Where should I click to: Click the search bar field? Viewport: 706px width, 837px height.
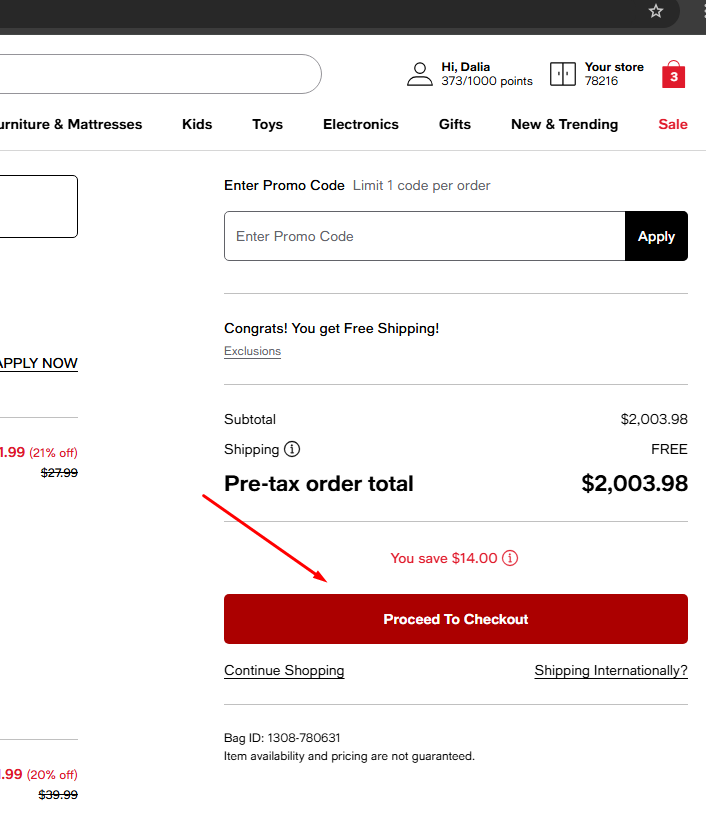[x=150, y=74]
